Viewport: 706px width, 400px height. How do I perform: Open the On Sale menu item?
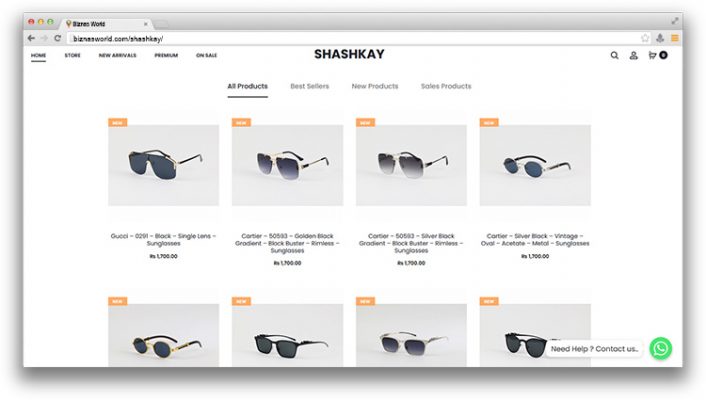pos(207,55)
